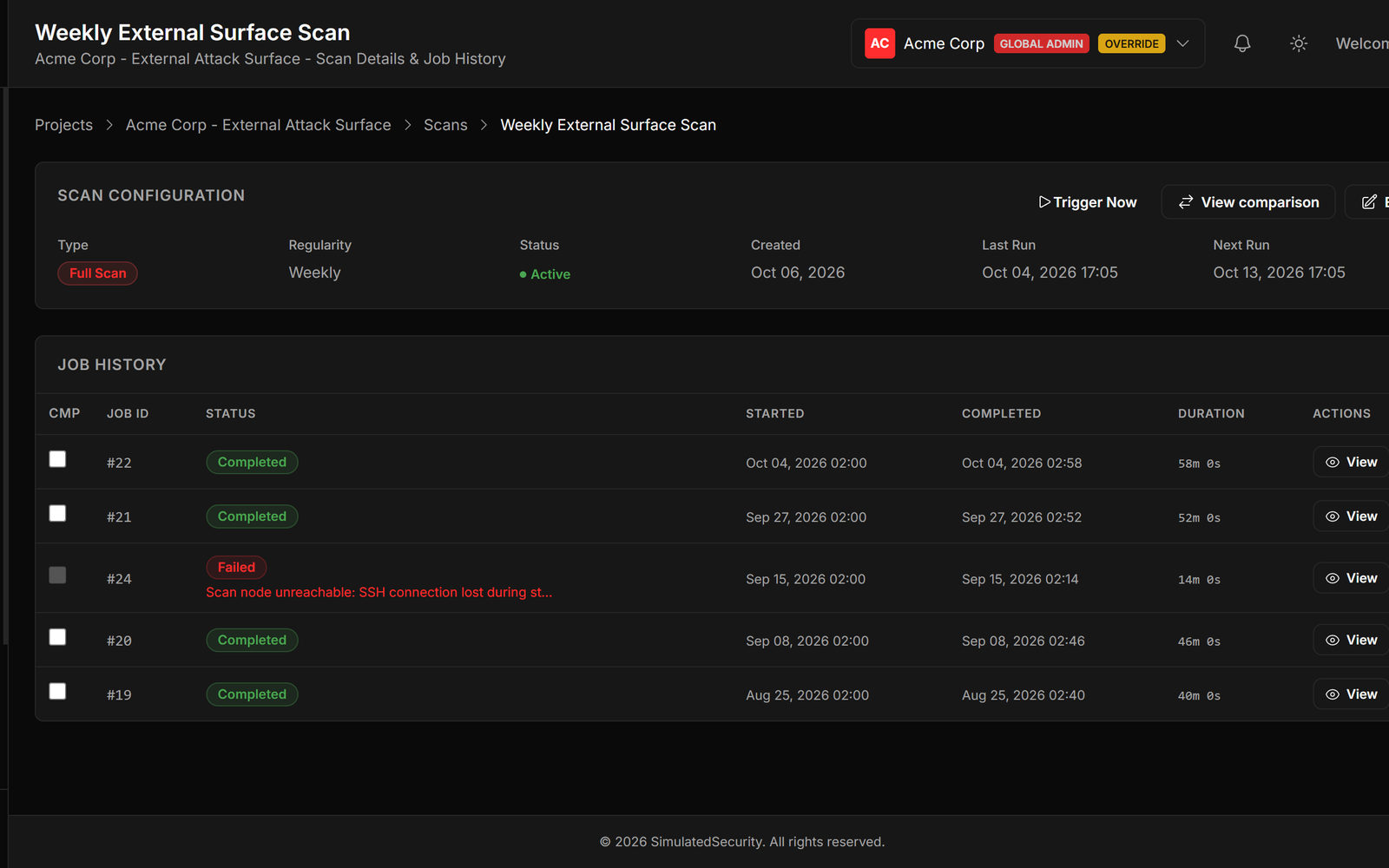1389x868 pixels.
Task: Click the Full Scan type badge
Action: [97, 273]
